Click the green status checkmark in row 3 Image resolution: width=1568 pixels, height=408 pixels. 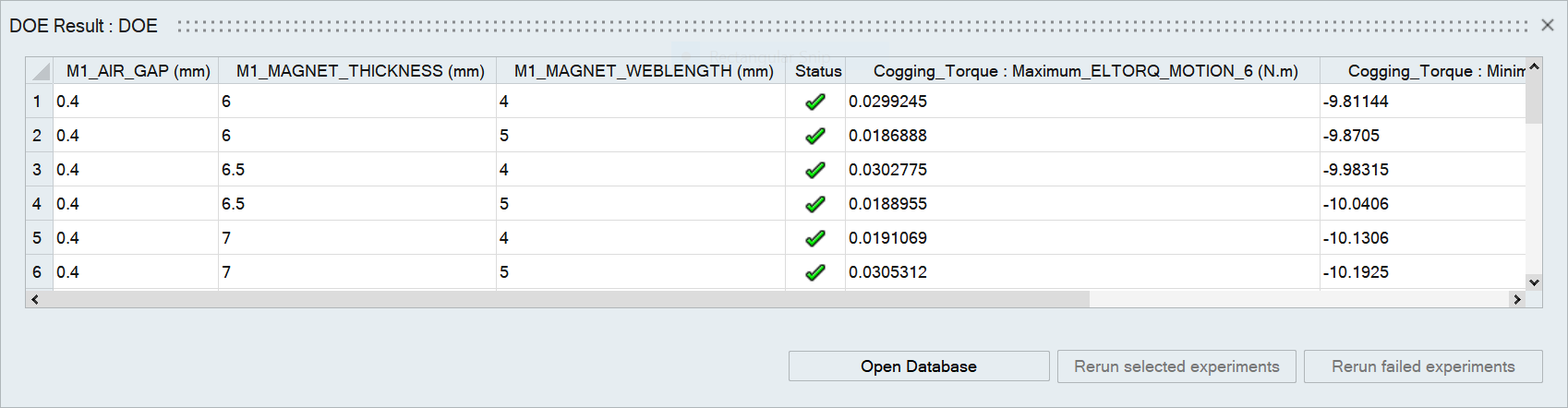[x=814, y=170]
